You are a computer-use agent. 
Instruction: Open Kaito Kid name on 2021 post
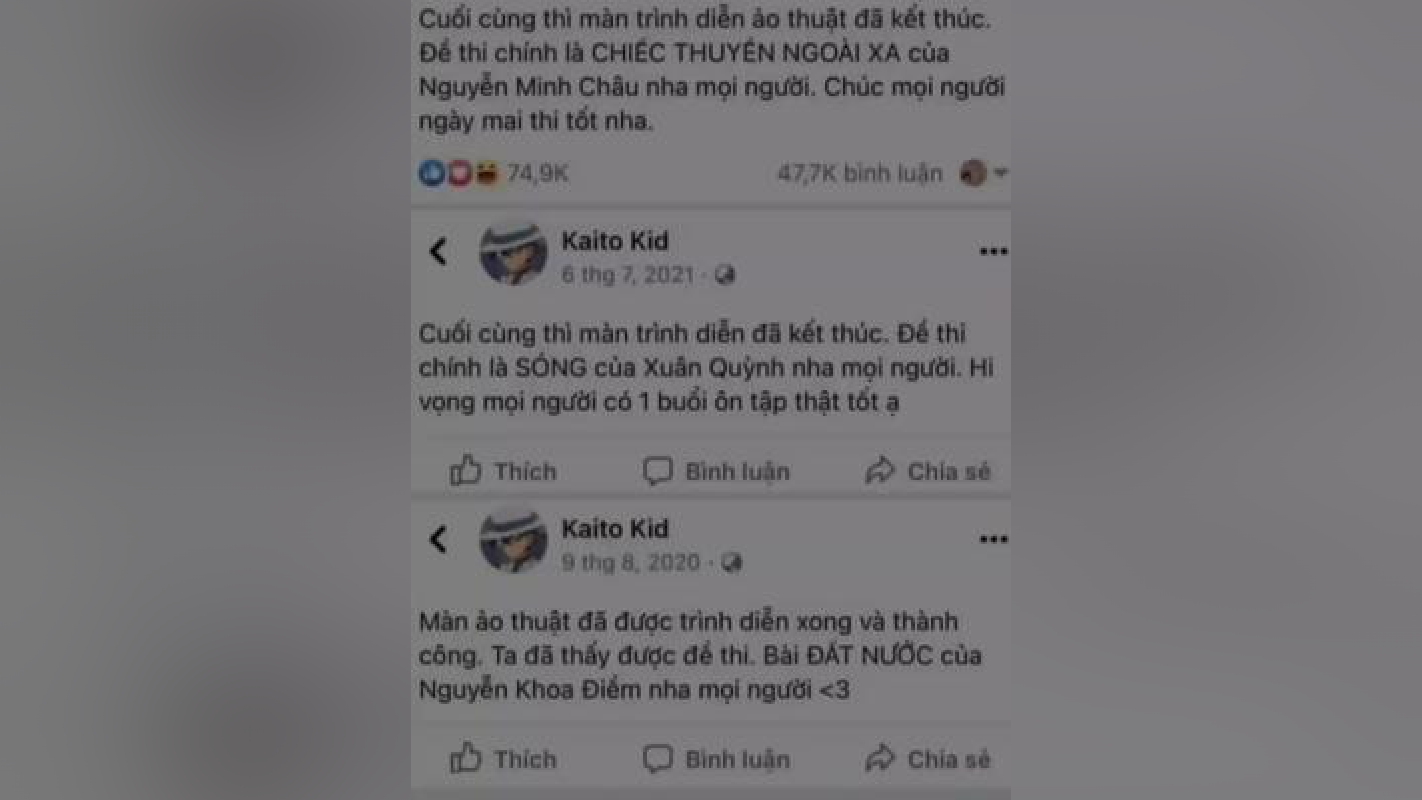pos(615,241)
